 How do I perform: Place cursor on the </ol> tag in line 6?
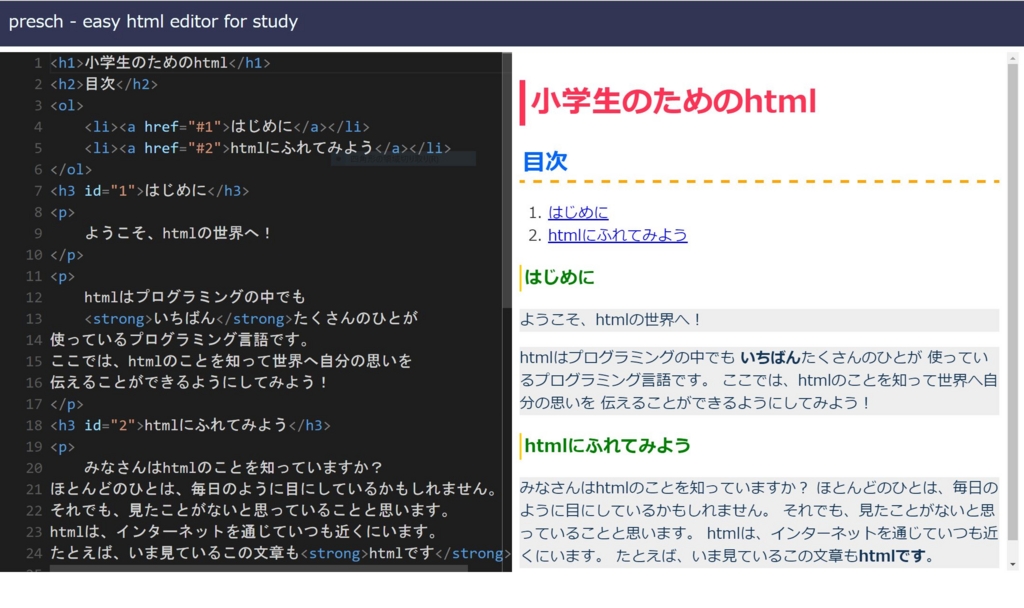click(x=71, y=170)
